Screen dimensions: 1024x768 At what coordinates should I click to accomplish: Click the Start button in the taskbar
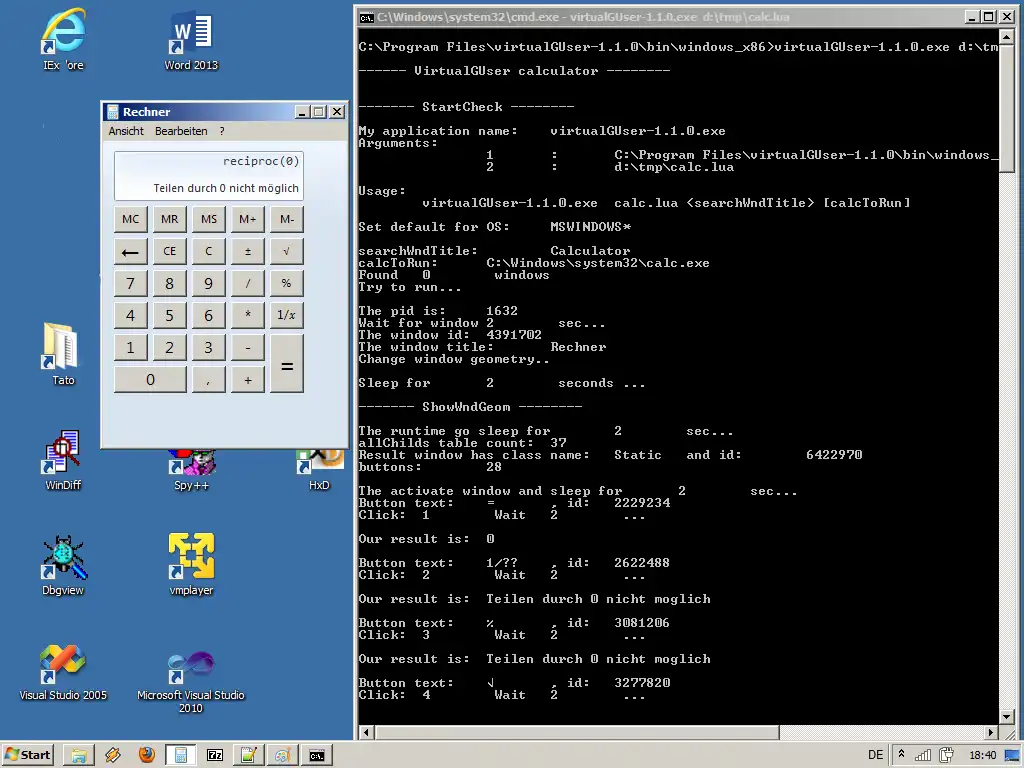pyautogui.click(x=27, y=755)
